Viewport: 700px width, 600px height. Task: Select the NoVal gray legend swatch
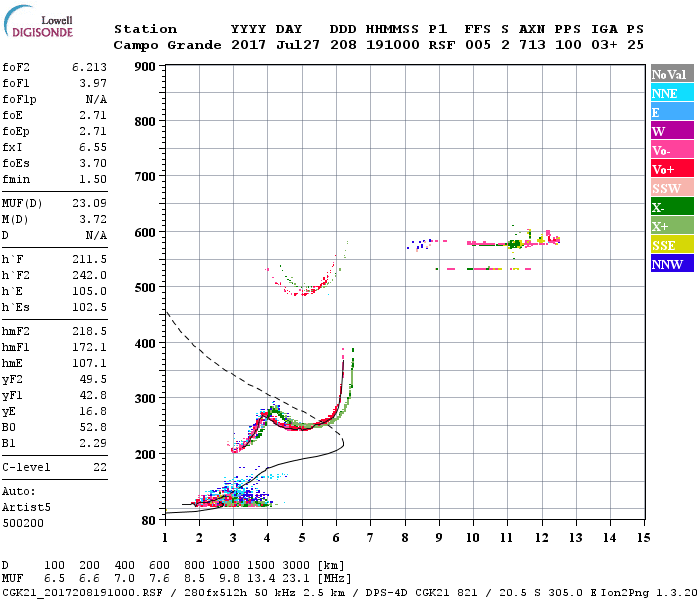(672, 74)
